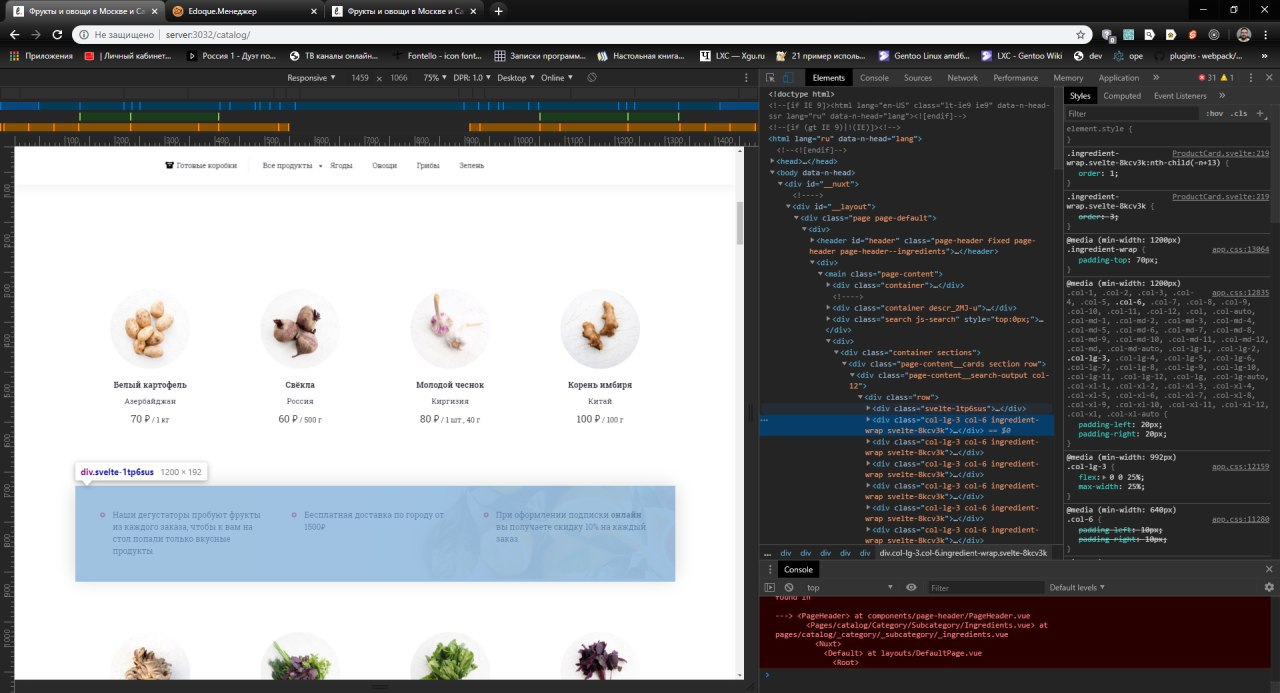Open the Computed styles tab
The height and width of the screenshot is (693, 1280).
(1121, 96)
